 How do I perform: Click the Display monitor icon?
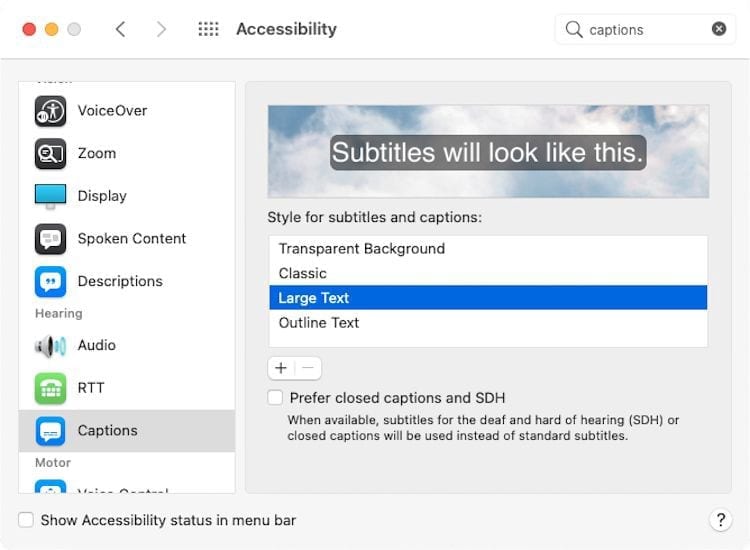point(50,196)
